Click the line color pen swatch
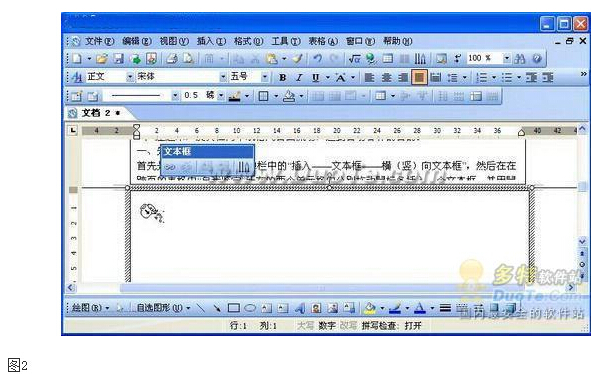606x374 pixels. 395,308
